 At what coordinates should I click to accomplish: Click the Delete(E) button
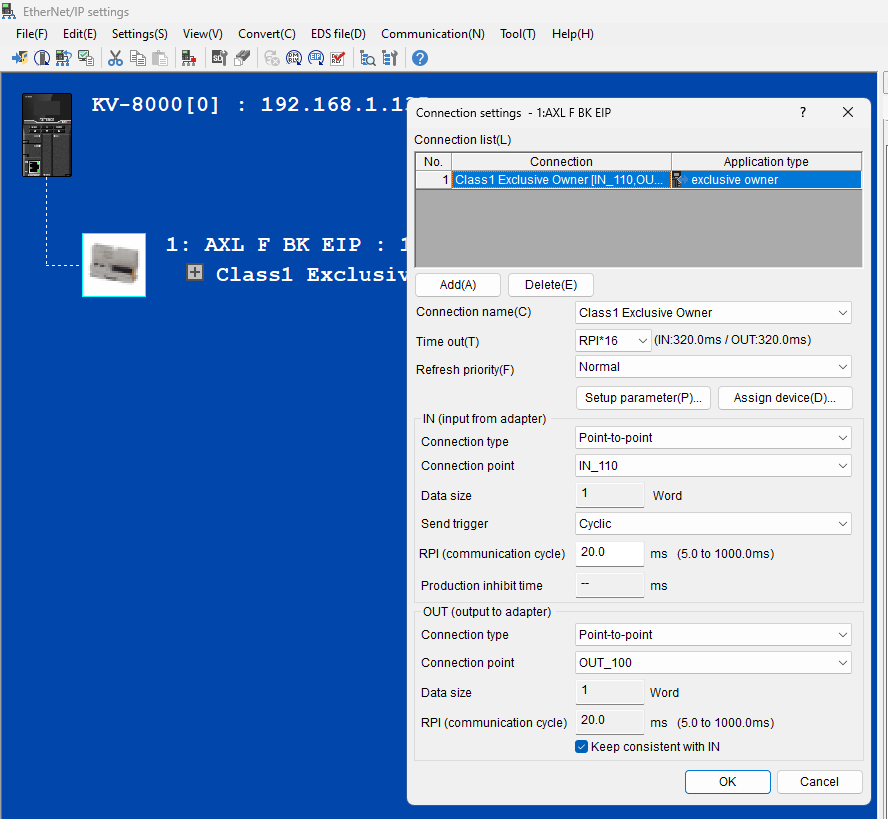click(550, 285)
